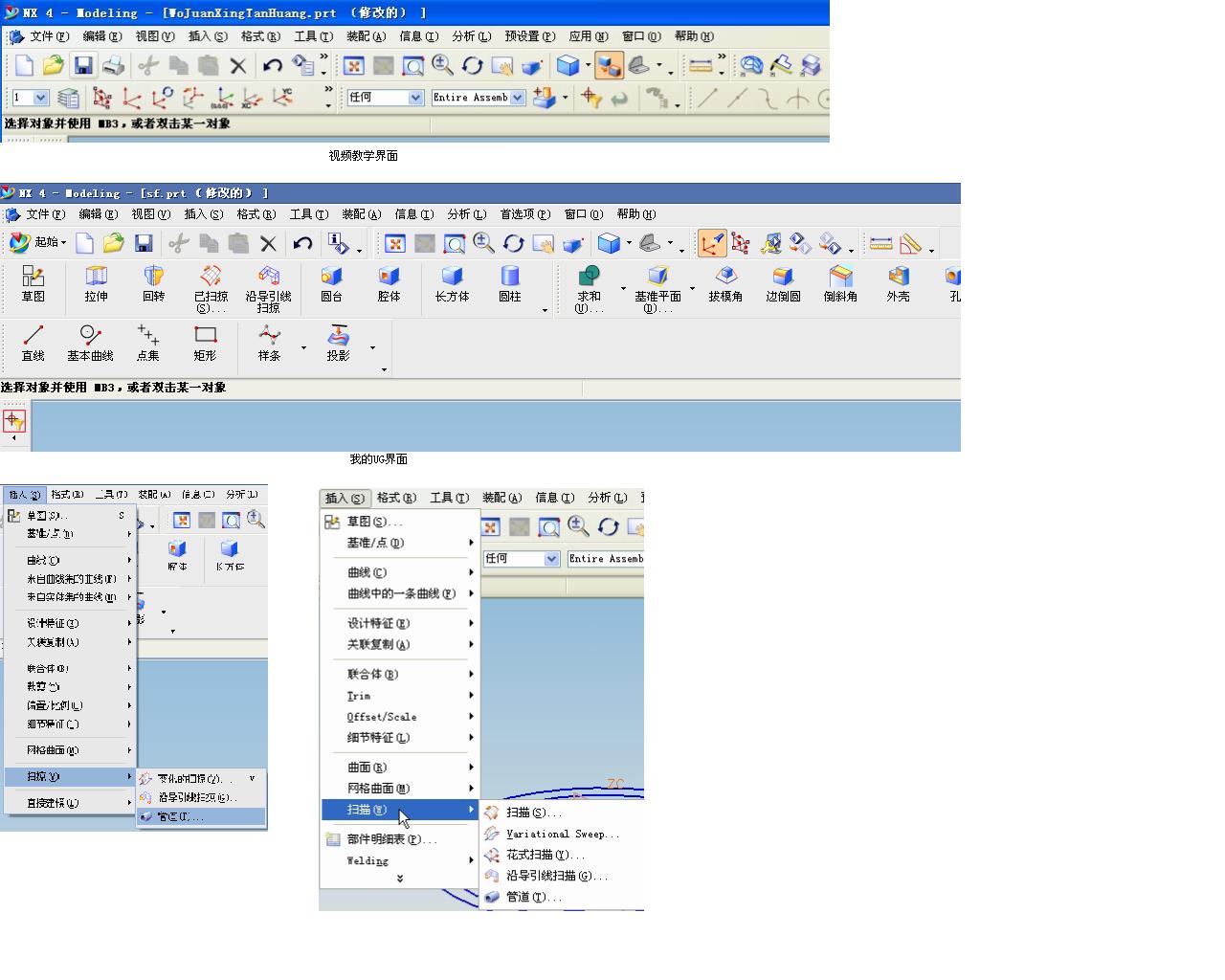Select the 点集 point set tool
1225x980 pixels.
tap(148, 344)
